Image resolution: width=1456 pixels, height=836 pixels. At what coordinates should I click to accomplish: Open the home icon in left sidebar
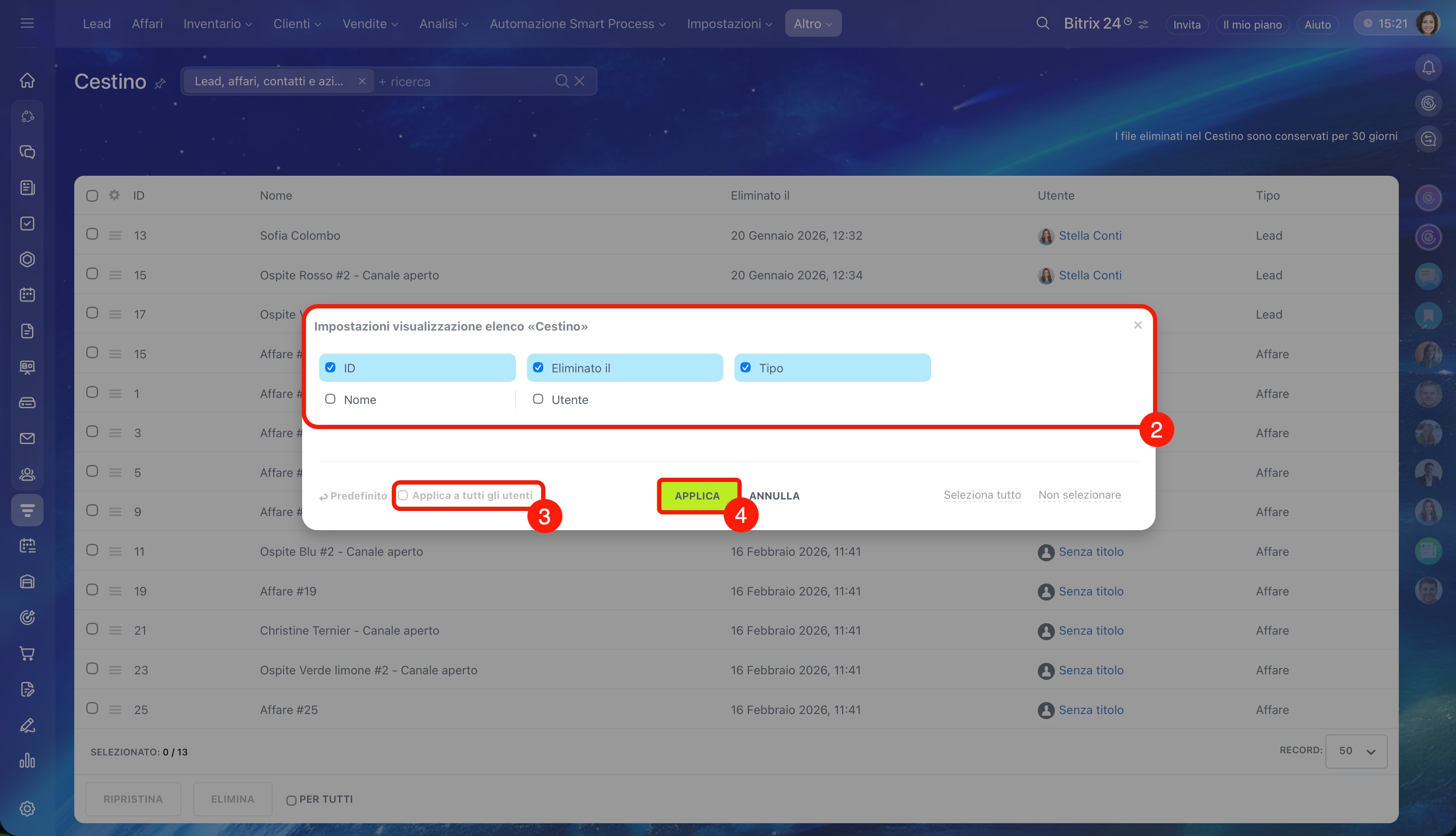[27, 80]
